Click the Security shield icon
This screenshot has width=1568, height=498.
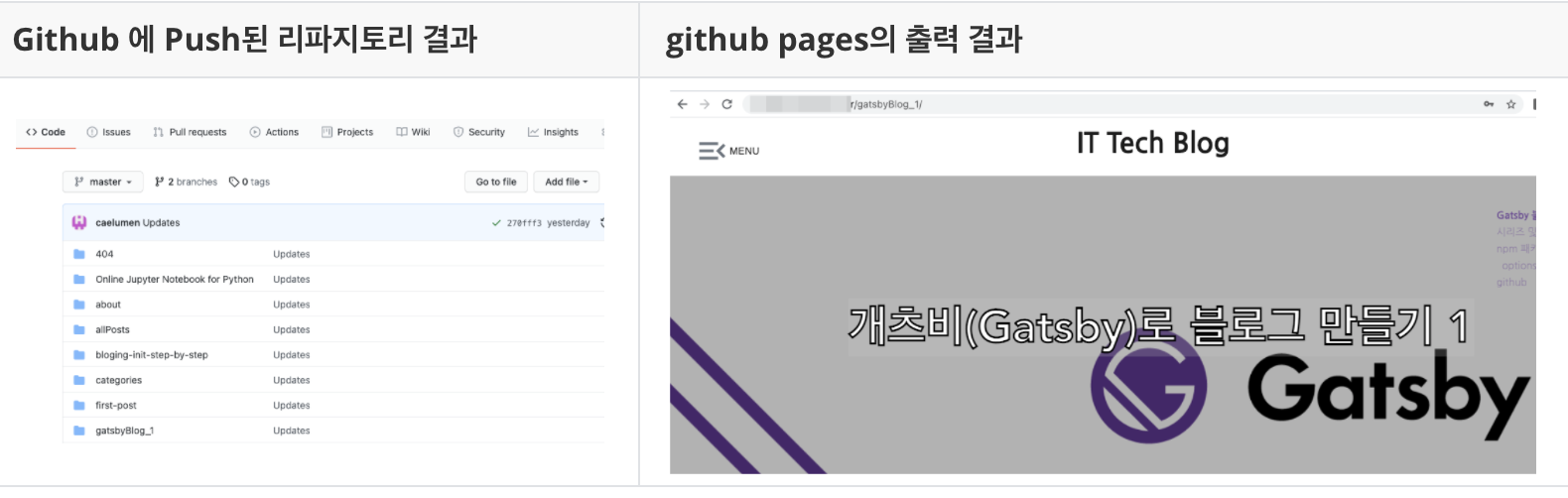(x=458, y=132)
